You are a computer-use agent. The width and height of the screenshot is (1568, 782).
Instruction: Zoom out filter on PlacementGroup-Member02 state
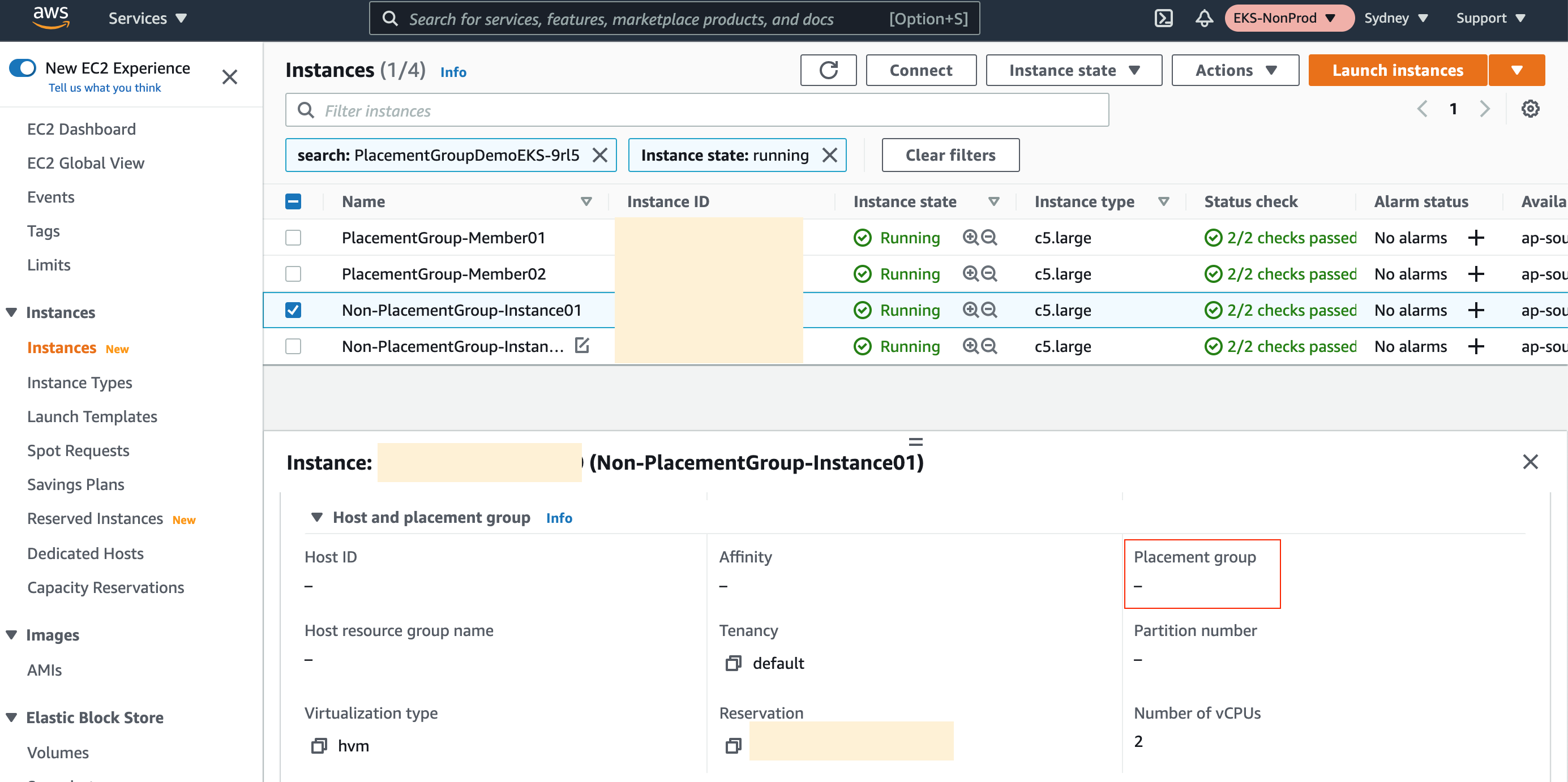tap(989, 274)
